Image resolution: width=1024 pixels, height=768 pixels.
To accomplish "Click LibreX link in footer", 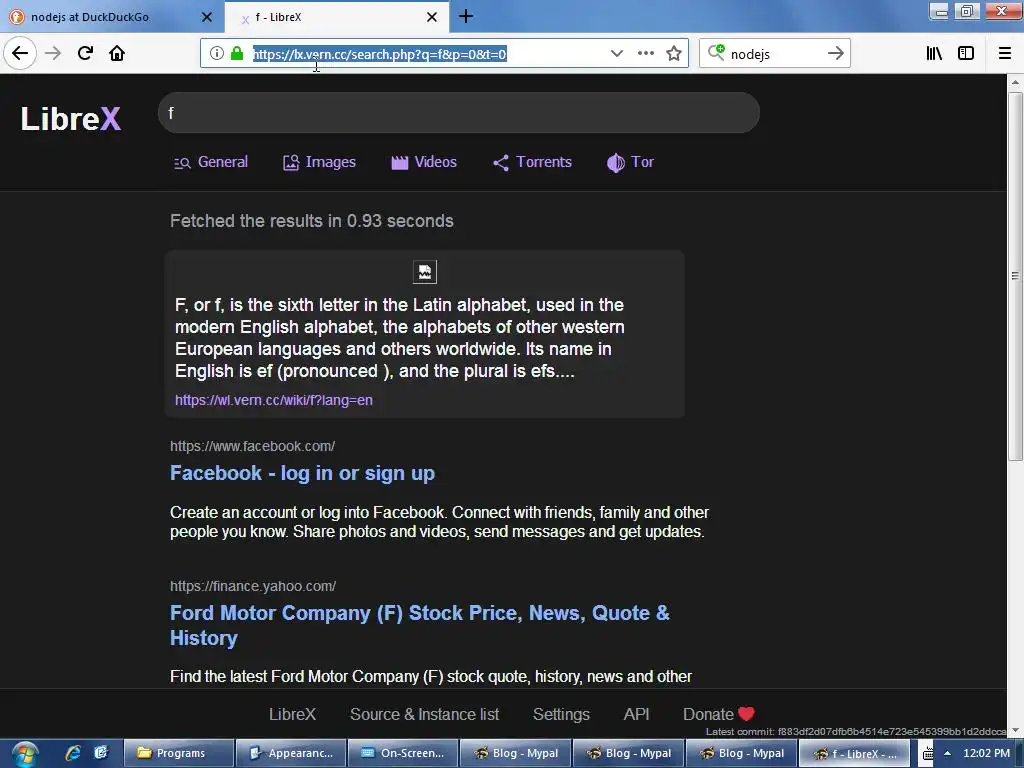I will pos(292,714).
